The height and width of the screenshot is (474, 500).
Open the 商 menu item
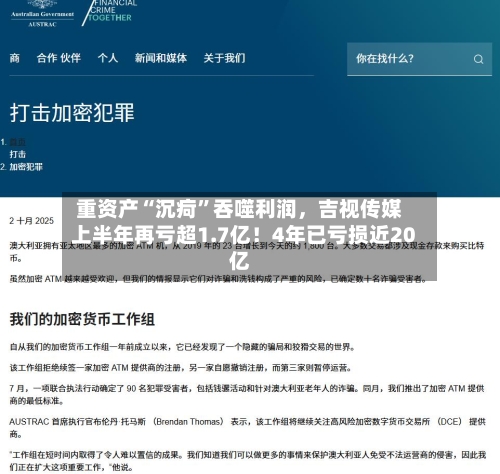[x=14, y=58]
